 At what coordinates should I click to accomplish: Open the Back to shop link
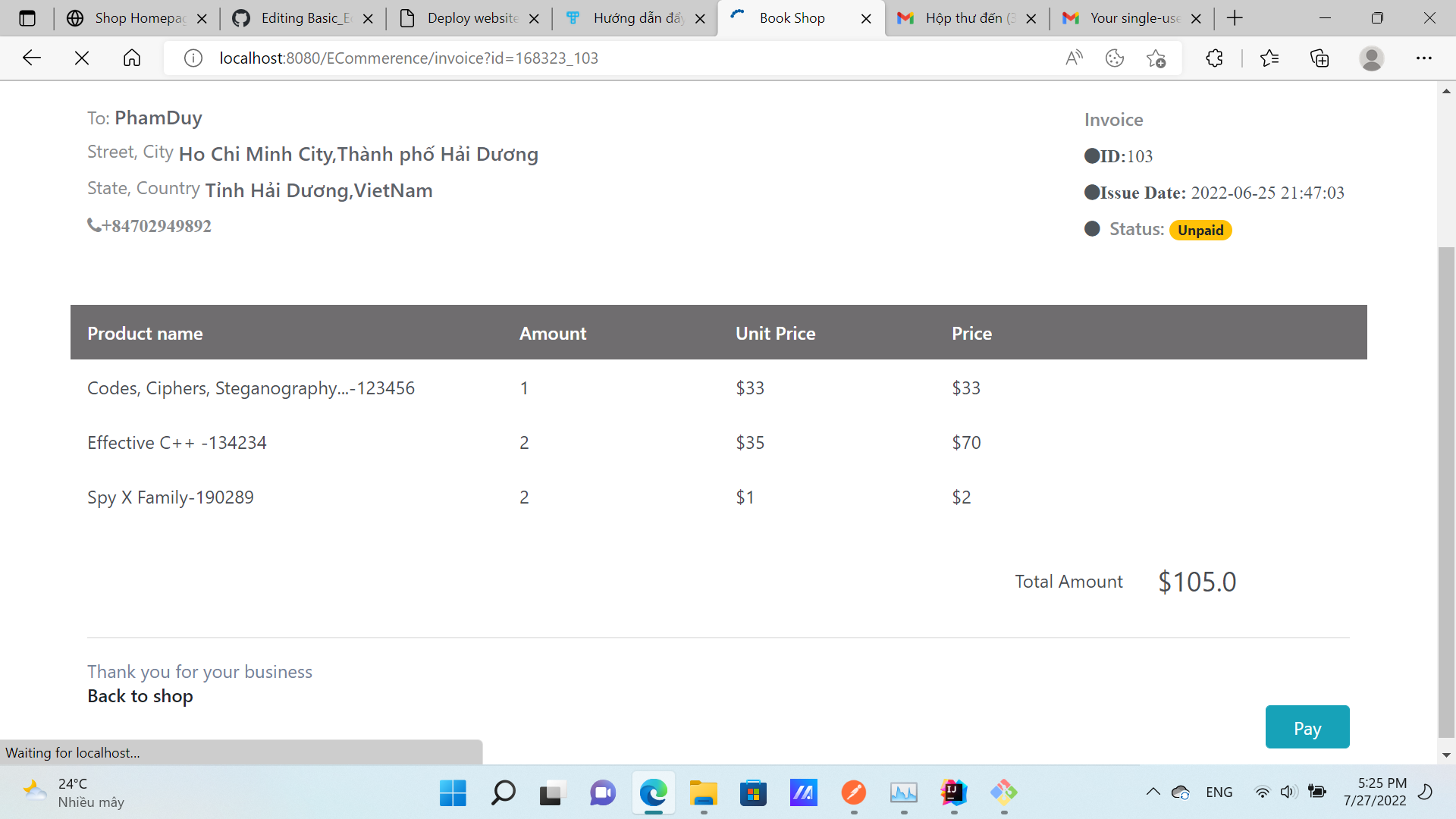coord(140,696)
